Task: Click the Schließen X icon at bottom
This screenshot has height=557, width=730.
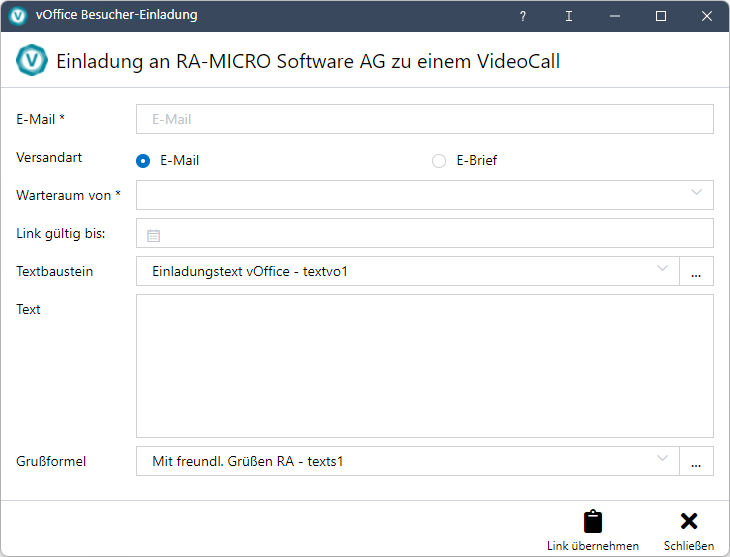Action: 689,521
